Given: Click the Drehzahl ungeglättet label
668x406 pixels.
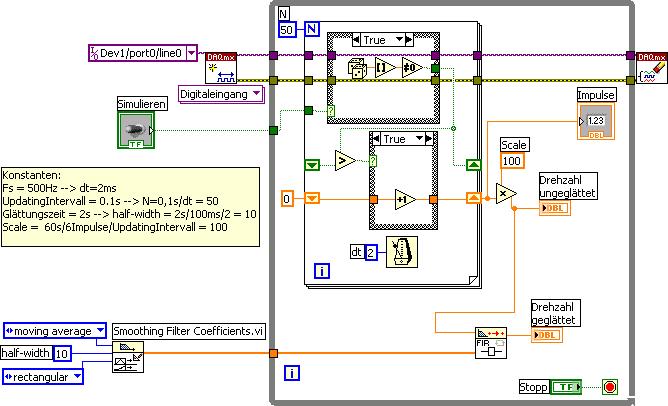Looking at the screenshot, I should [568, 186].
